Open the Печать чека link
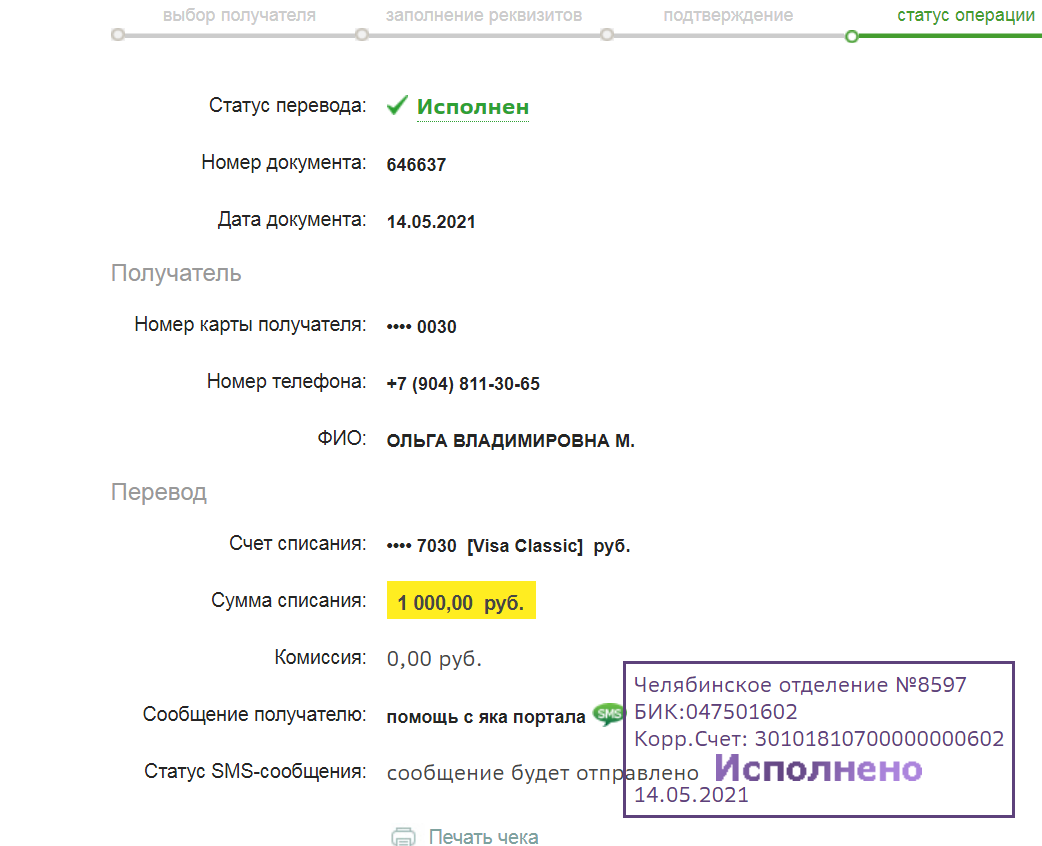 coord(483,837)
